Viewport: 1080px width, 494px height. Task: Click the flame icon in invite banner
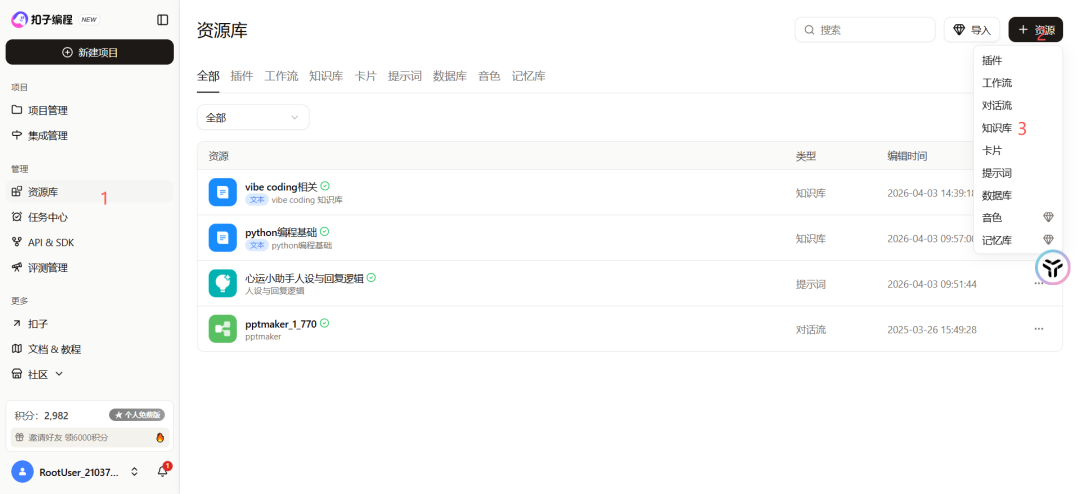coord(160,438)
